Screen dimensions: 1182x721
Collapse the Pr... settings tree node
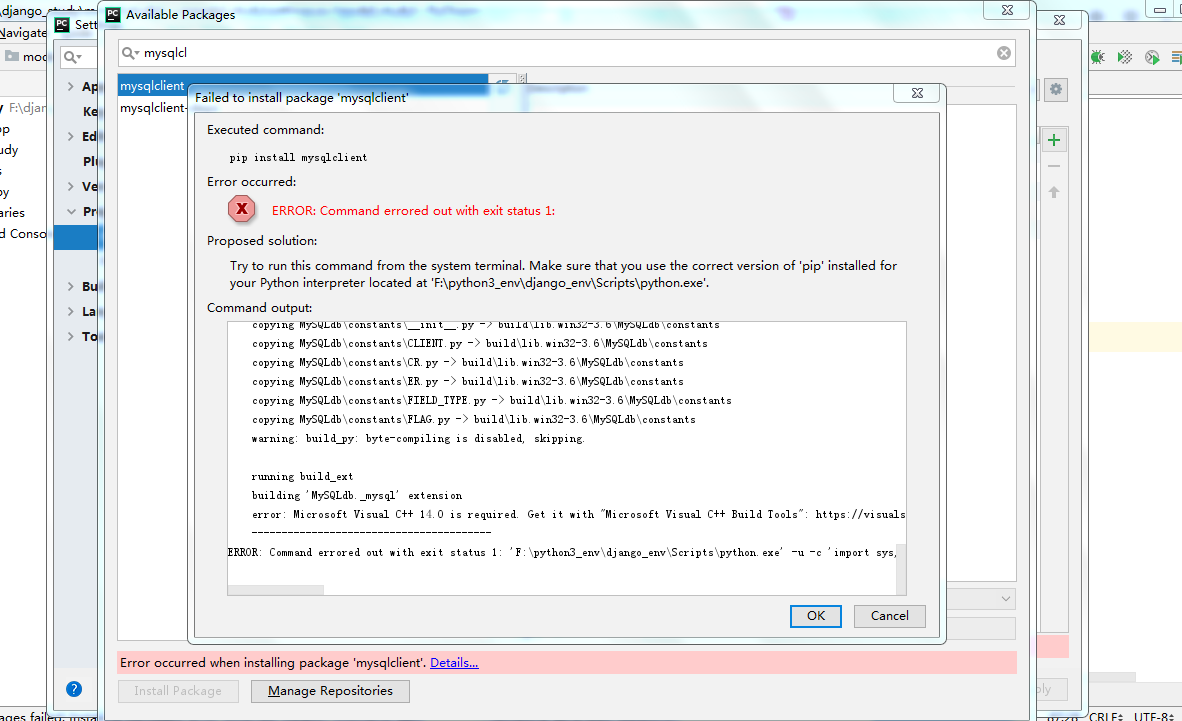click(71, 211)
